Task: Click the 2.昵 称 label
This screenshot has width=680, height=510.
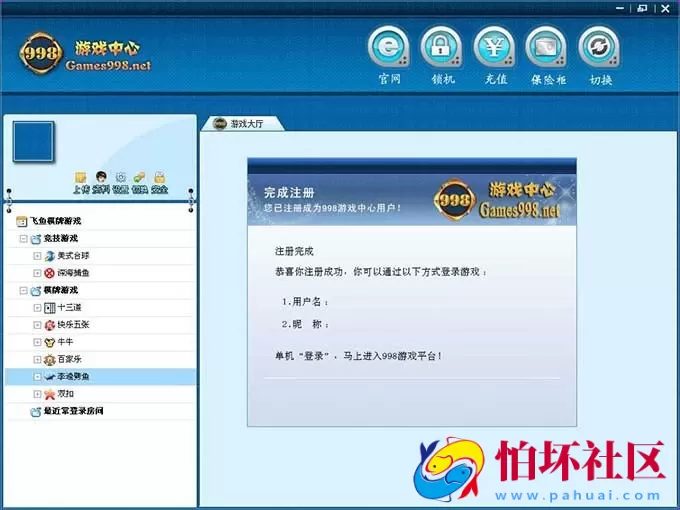Action: click(305, 324)
